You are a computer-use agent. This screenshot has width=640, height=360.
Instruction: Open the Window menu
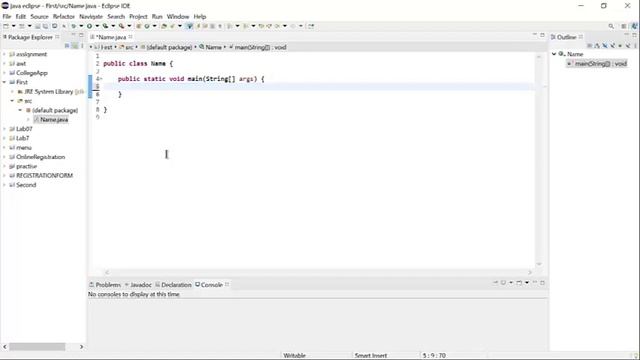click(178, 17)
